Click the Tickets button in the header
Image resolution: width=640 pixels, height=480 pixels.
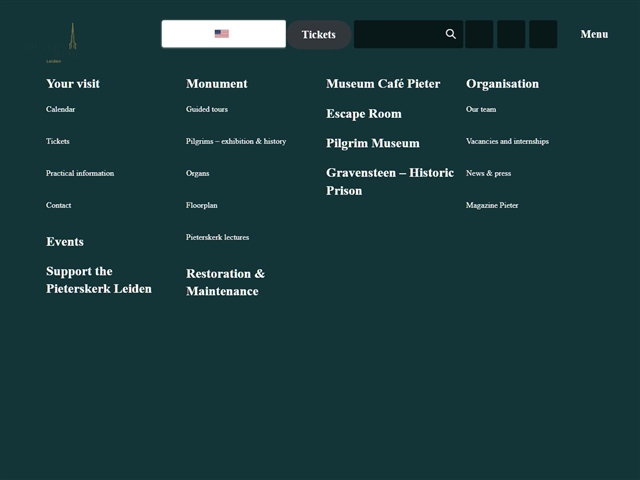[x=319, y=35]
